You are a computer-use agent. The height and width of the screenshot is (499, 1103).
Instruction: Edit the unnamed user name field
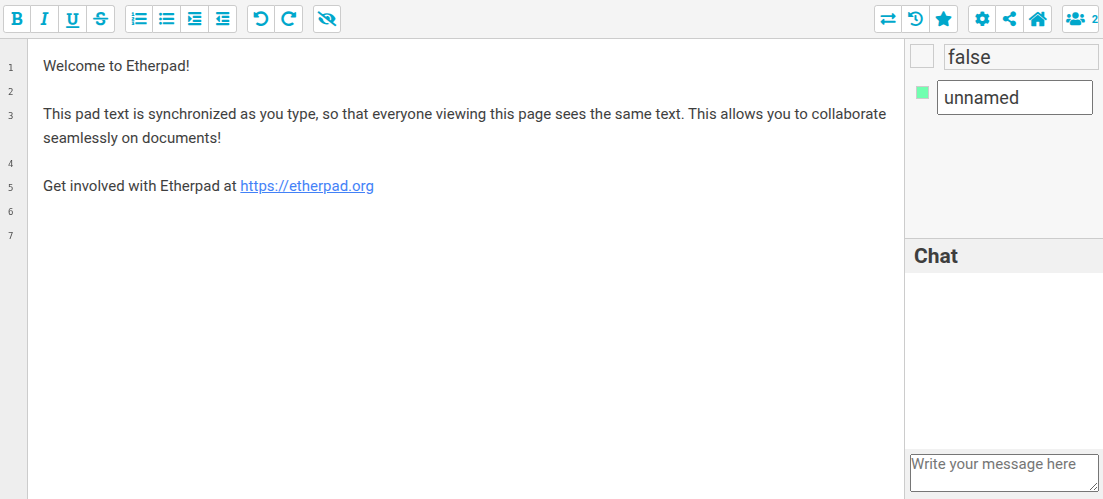pyautogui.click(x=1014, y=98)
